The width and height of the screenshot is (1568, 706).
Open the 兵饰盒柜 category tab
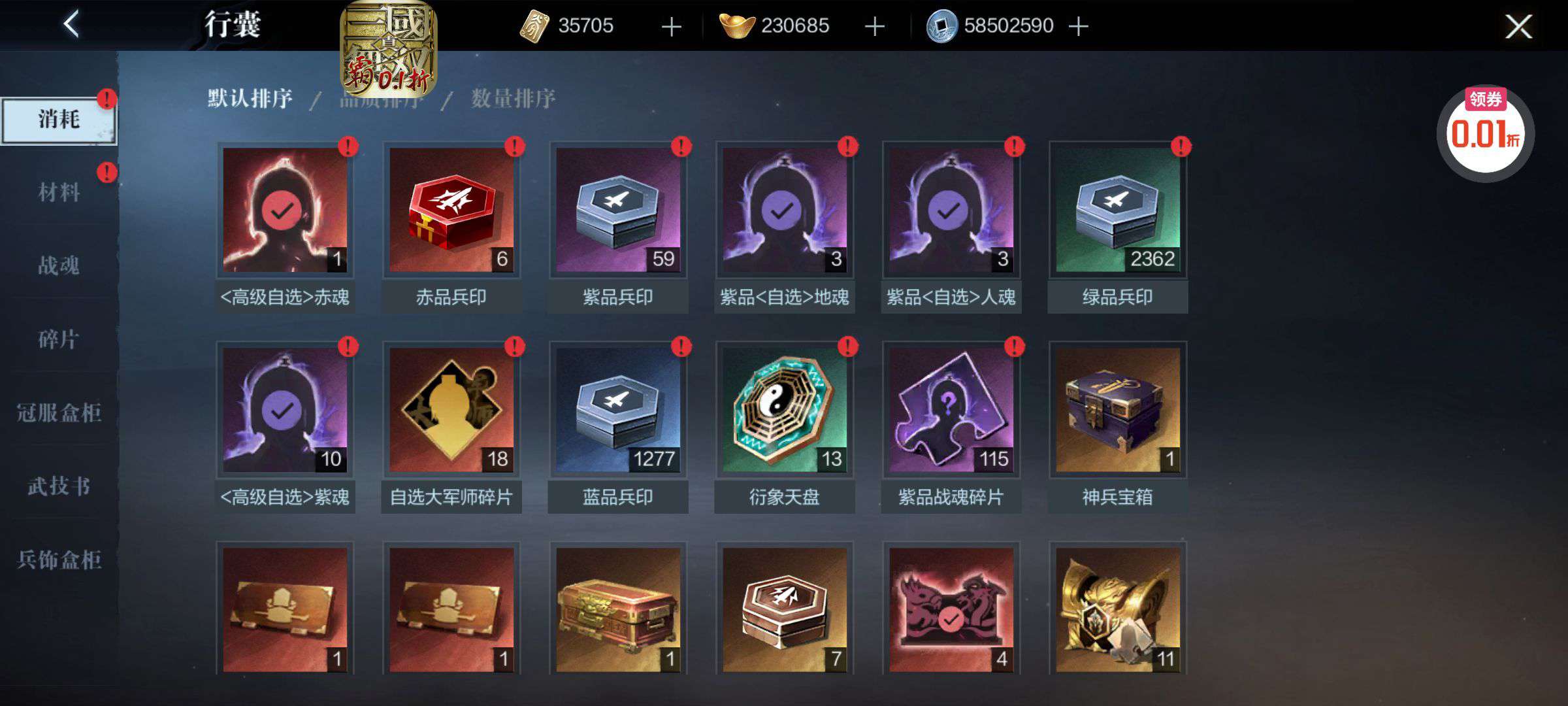pos(59,560)
